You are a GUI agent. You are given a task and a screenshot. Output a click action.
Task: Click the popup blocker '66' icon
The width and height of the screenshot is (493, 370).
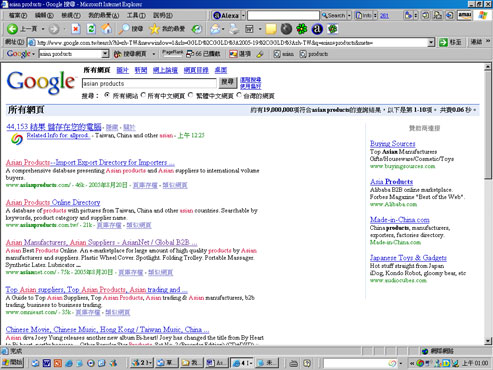(x=203, y=54)
